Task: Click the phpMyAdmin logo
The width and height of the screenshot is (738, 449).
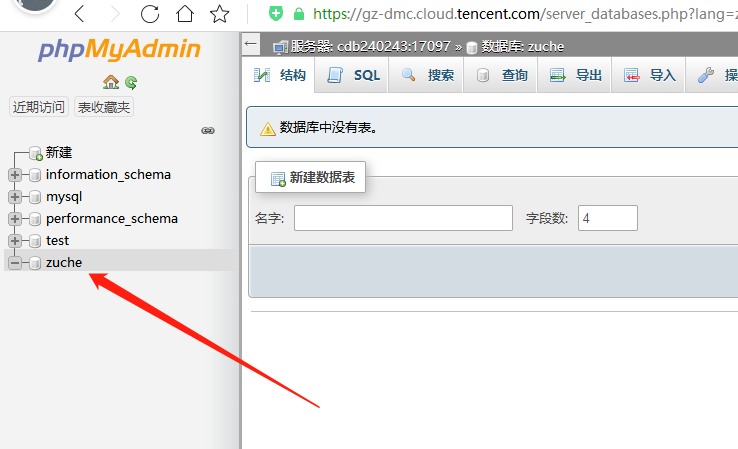Action: (120, 49)
